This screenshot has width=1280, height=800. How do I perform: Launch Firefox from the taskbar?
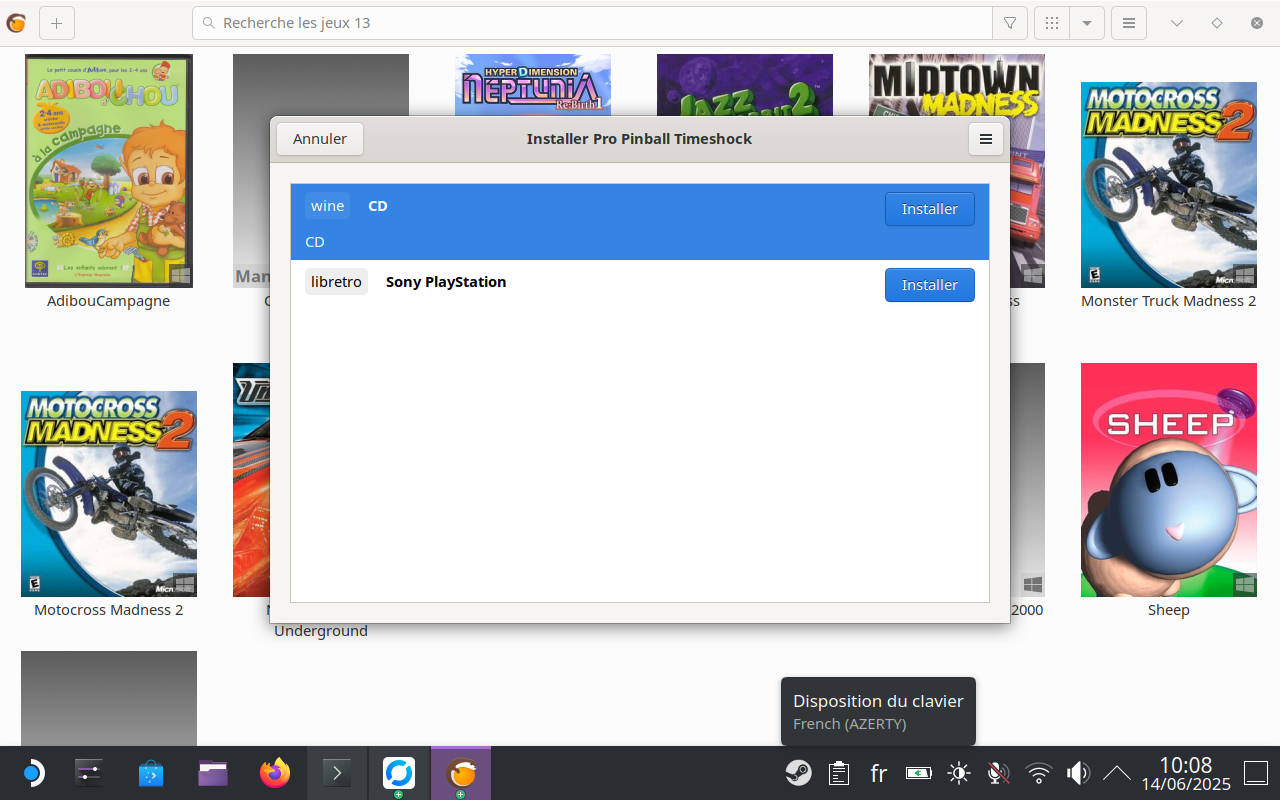(275, 773)
